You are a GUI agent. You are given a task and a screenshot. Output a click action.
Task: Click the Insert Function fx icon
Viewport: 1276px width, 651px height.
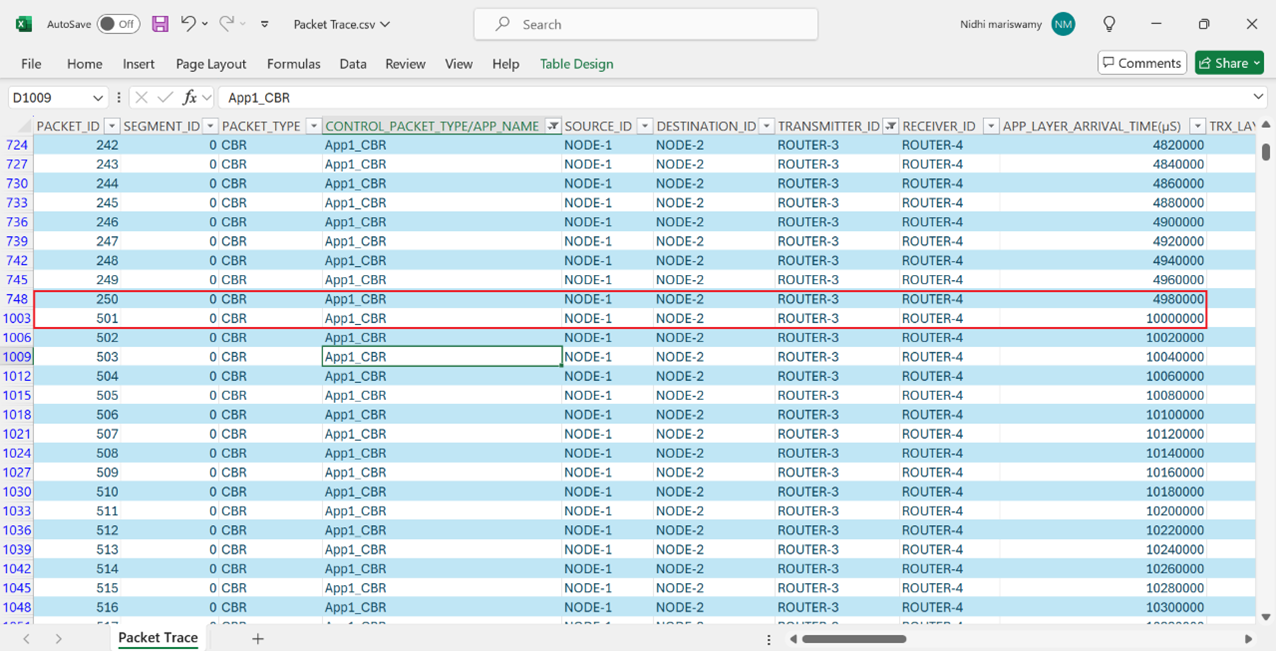point(189,97)
